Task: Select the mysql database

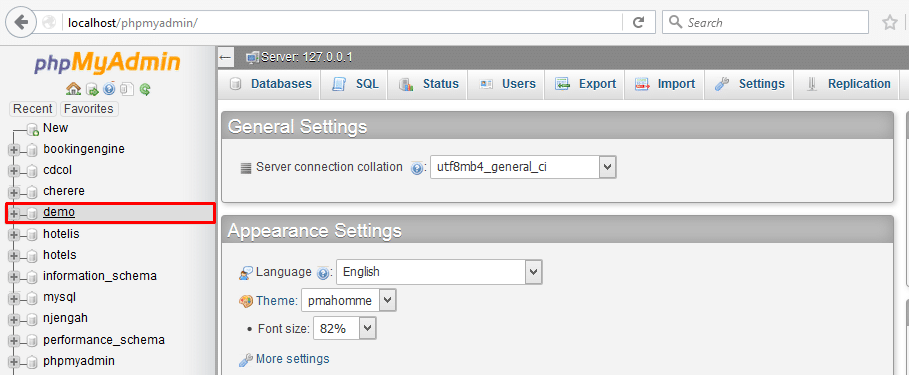Action: 60,297
